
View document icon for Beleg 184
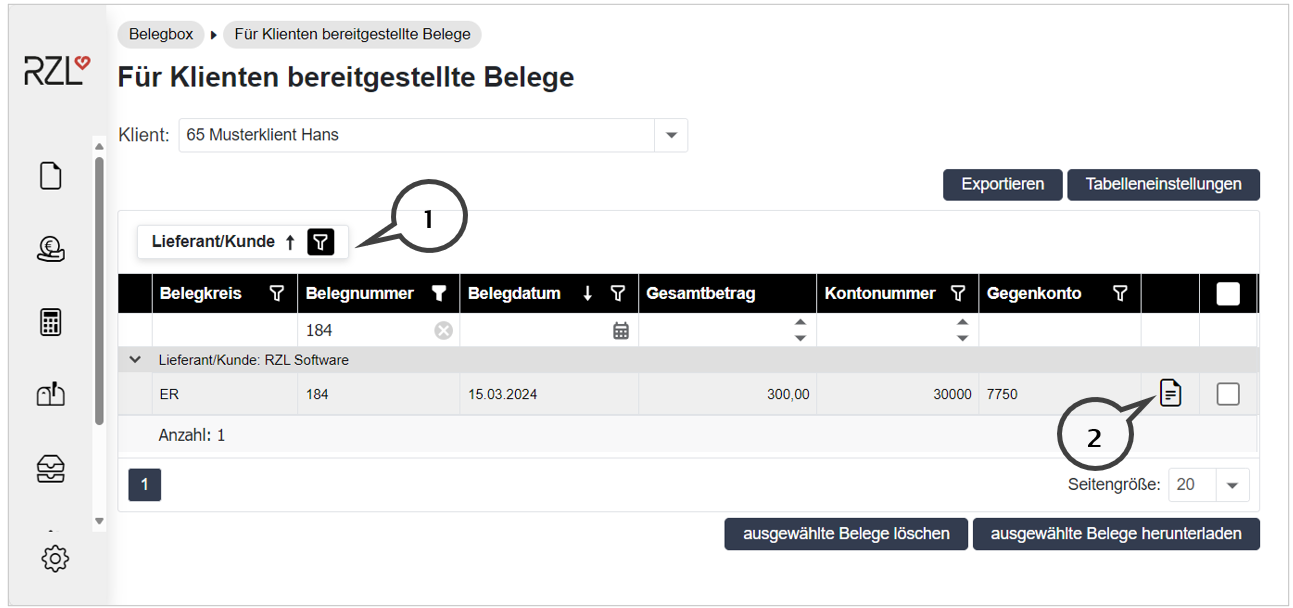(x=1170, y=394)
